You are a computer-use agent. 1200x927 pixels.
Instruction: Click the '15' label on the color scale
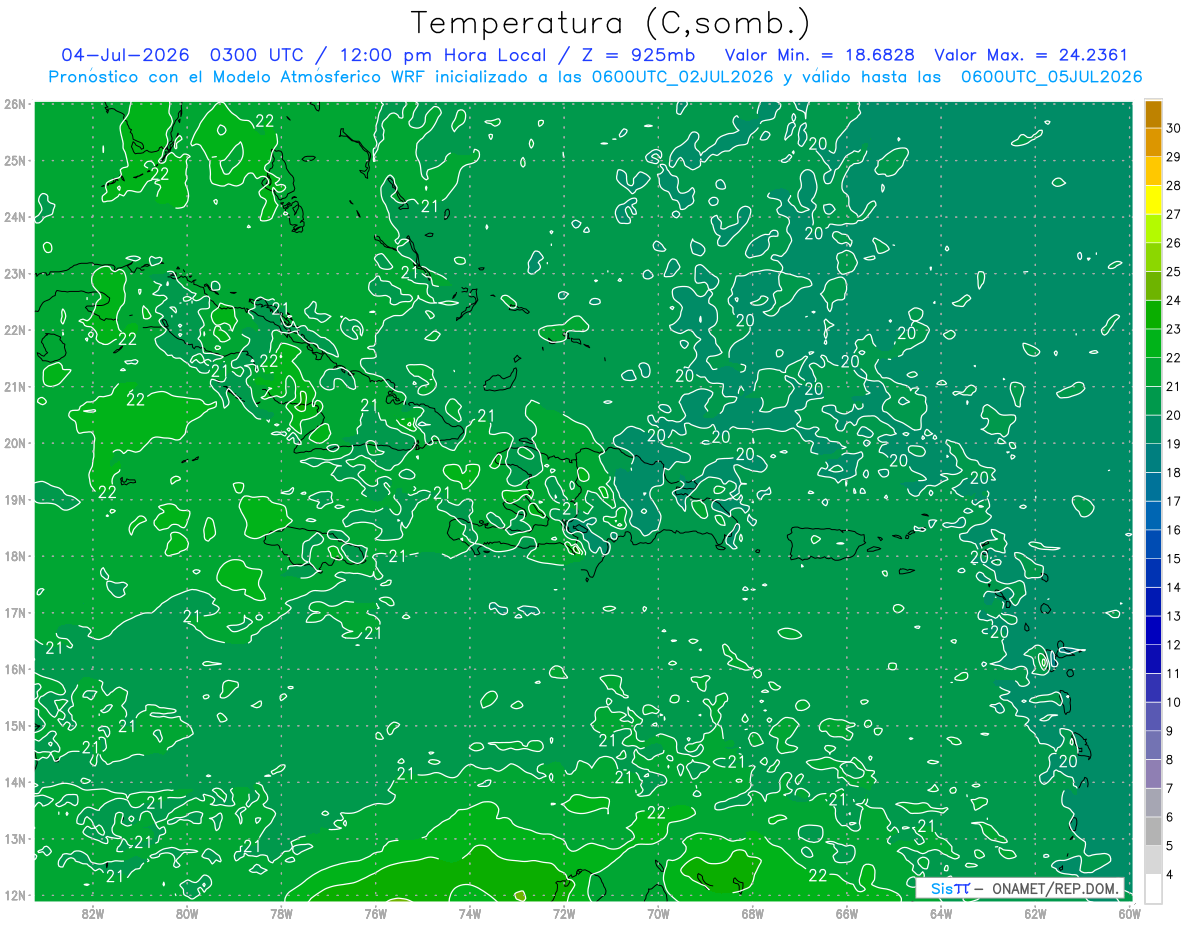[1174, 559]
